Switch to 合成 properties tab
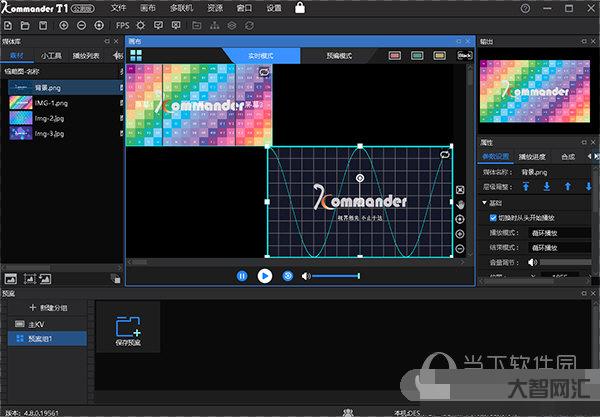This screenshot has height=417, width=600. tap(568, 157)
